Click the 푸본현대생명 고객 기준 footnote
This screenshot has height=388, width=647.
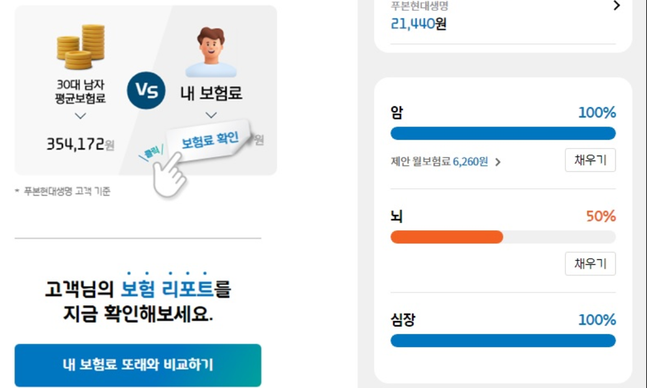63,191
